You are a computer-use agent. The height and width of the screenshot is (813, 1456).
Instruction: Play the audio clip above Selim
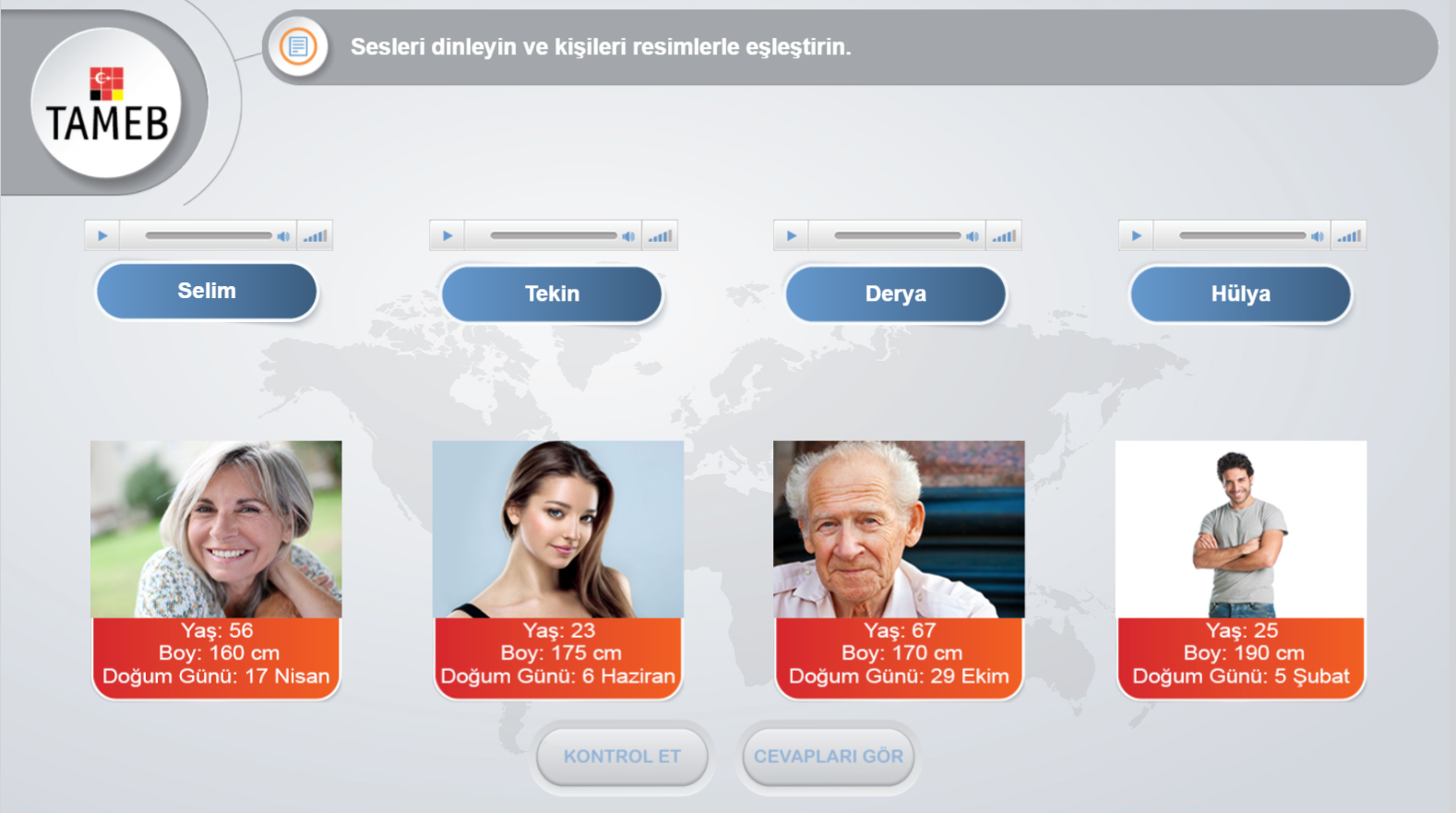click(102, 236)
